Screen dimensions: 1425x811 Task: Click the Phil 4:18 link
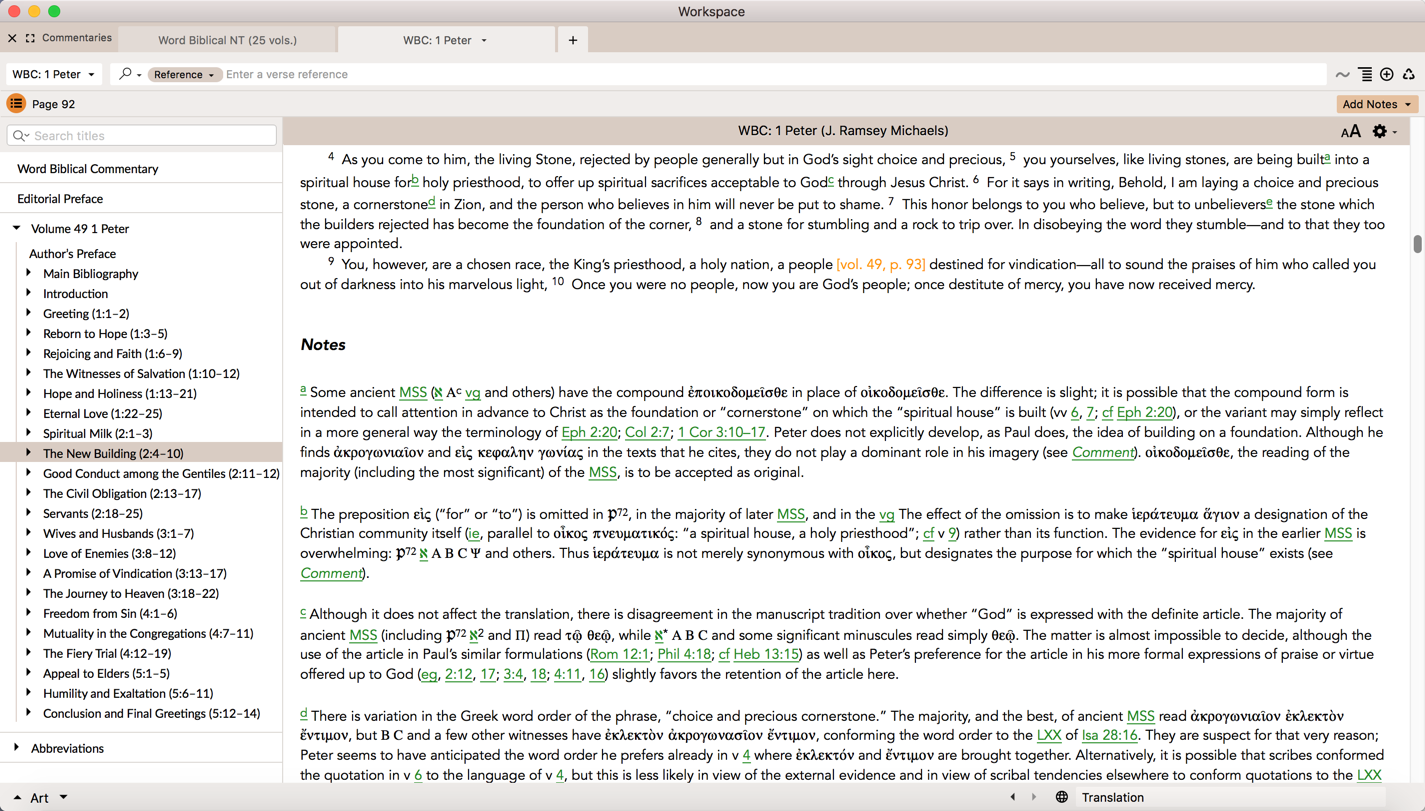[x=684, y=654]
